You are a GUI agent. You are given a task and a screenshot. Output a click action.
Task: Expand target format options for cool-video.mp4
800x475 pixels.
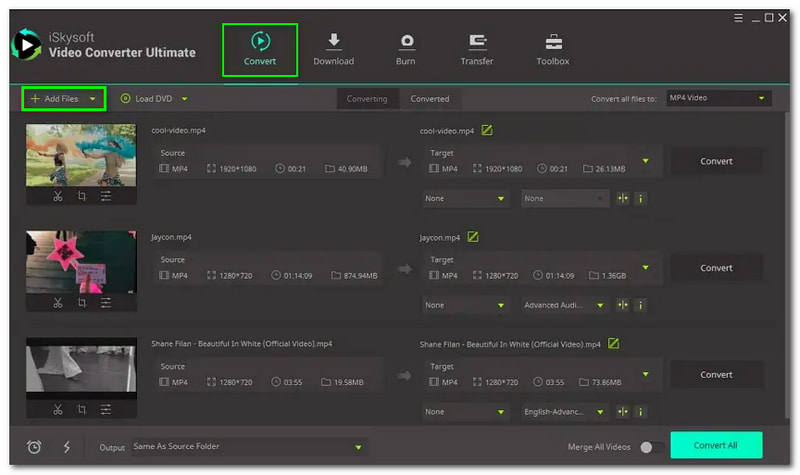coord(645,161)
